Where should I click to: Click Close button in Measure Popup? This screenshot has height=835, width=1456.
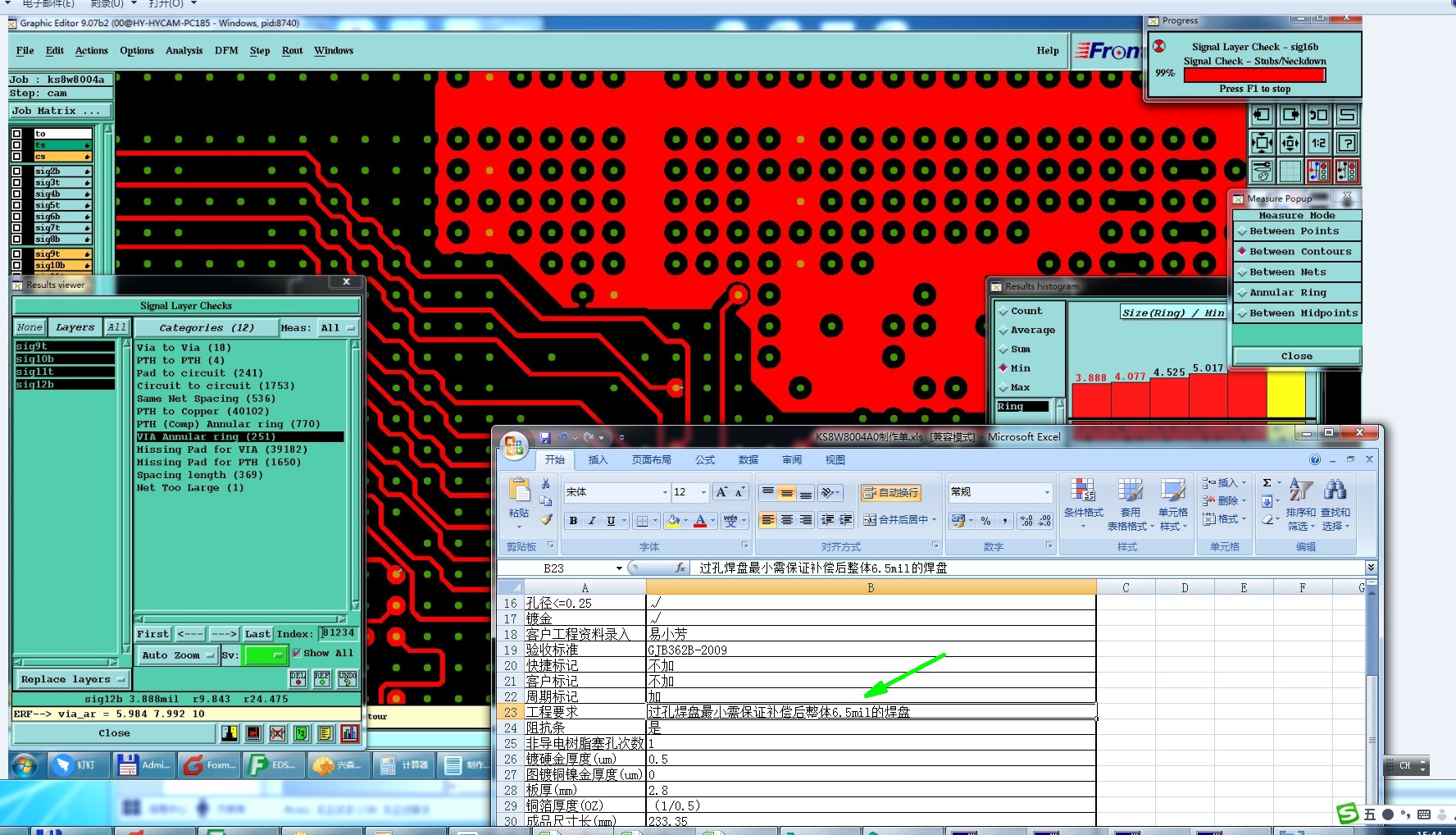(x=1297, y=356)
